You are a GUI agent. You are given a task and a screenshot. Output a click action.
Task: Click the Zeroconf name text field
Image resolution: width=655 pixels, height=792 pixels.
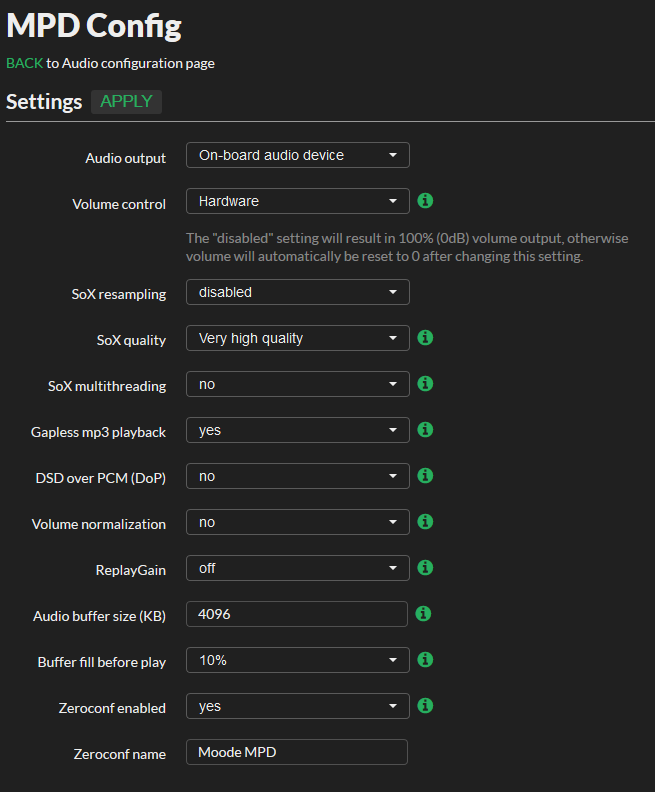coord(296,752)
